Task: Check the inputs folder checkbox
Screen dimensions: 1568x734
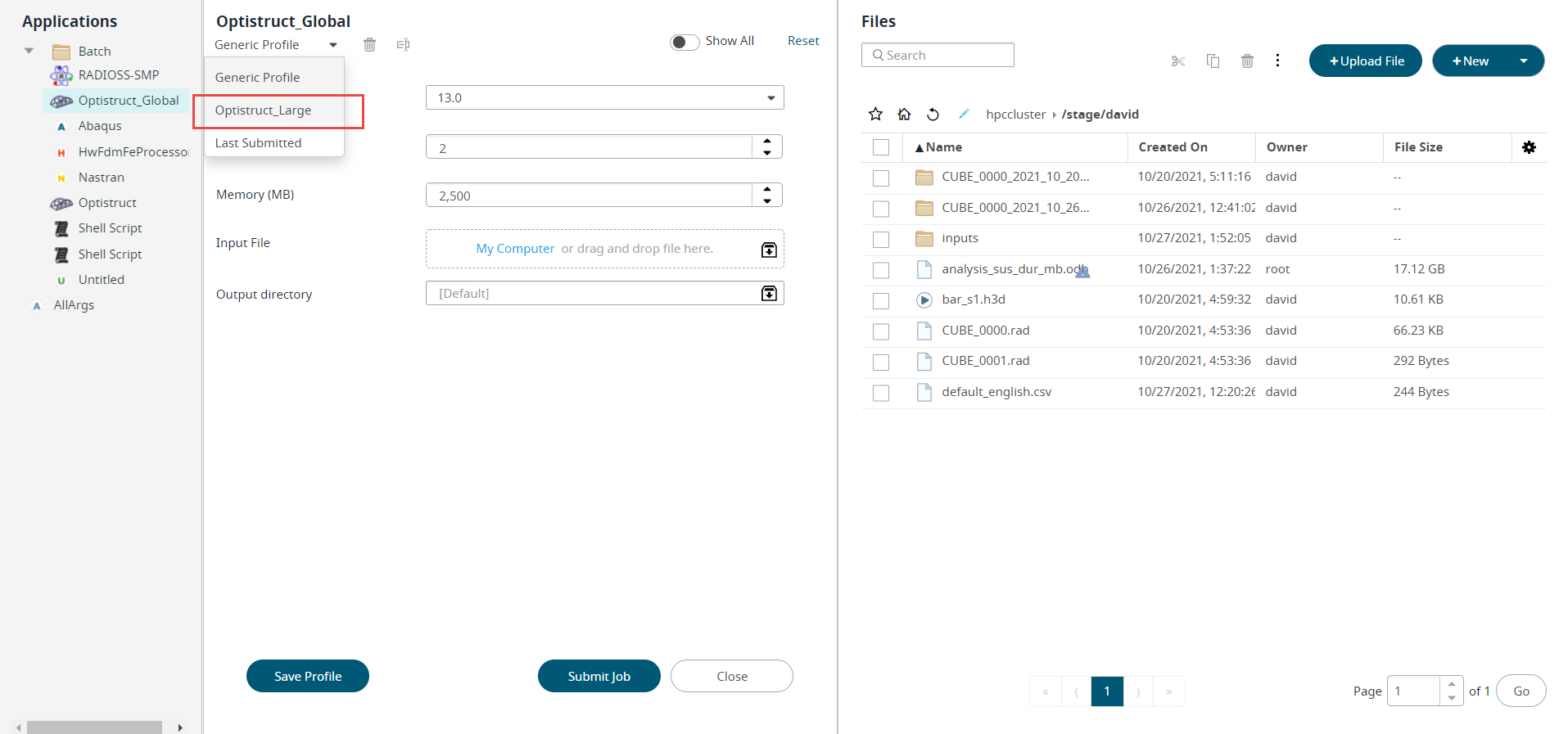Action: click(881, 240)
